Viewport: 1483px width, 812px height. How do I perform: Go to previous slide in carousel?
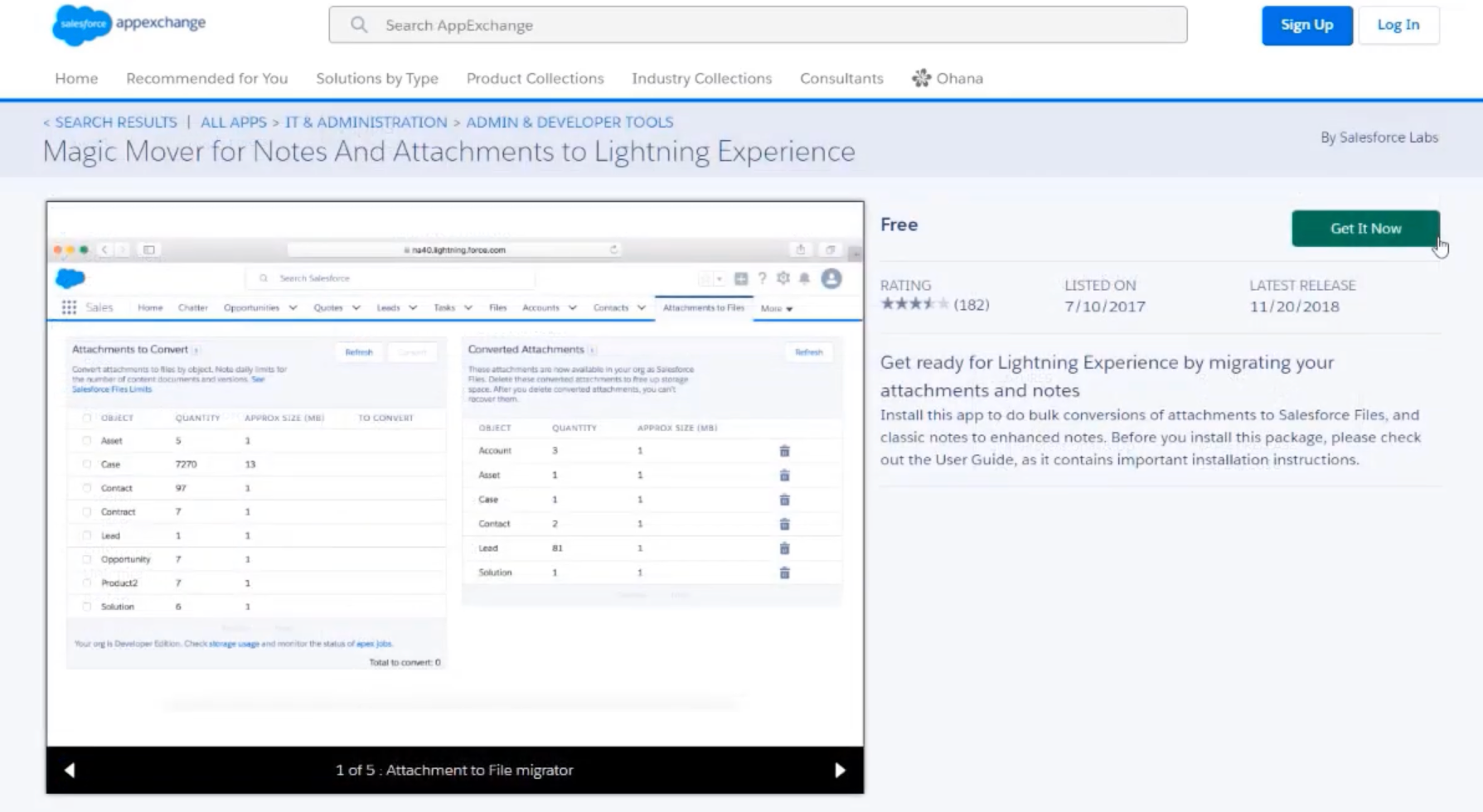[x=70, y=770]
